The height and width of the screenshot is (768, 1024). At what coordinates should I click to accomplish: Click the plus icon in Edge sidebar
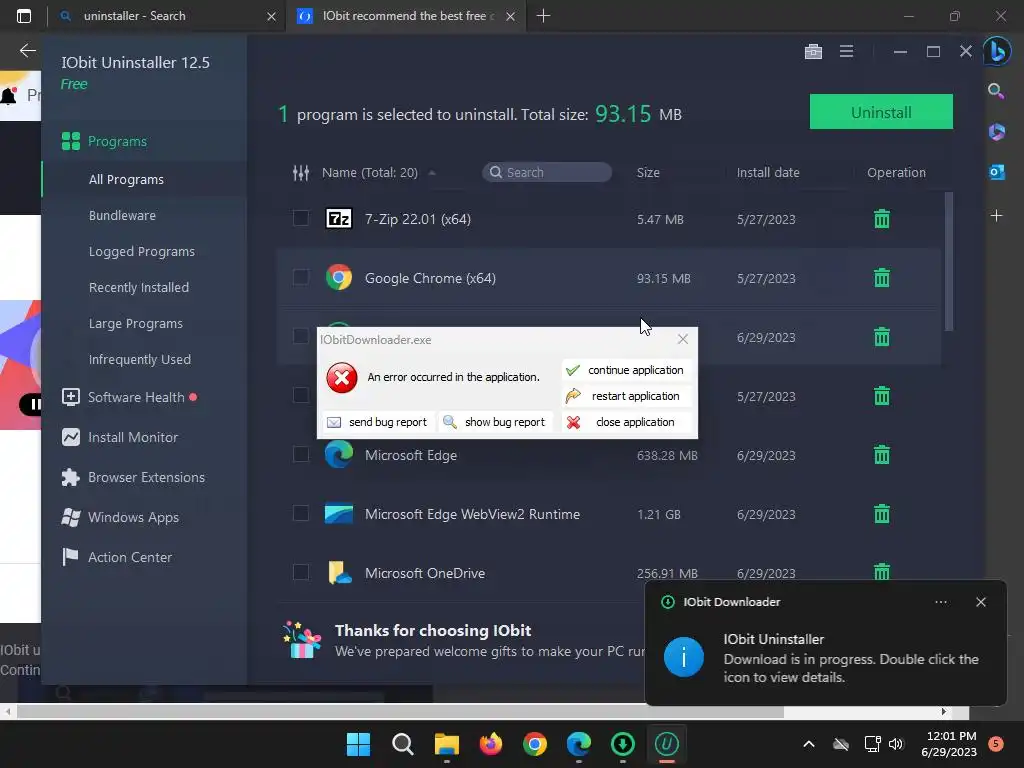coord(997,216)
